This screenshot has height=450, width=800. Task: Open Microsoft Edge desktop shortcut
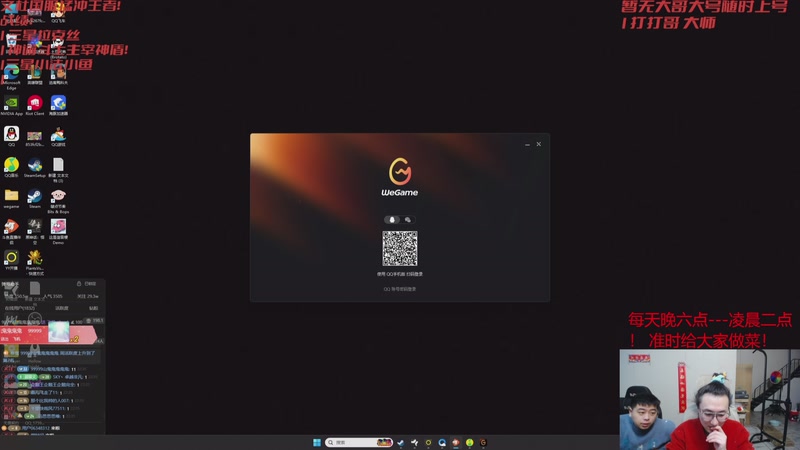coord(11,77)
